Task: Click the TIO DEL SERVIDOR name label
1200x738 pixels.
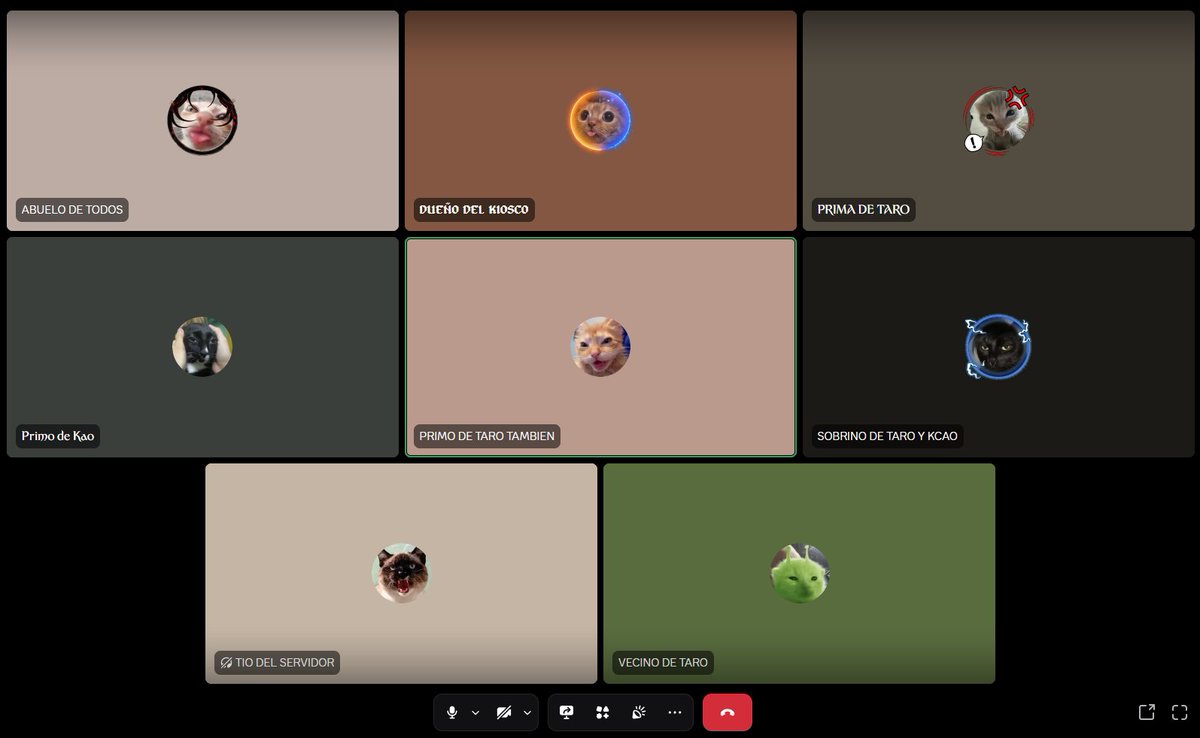Action: click(x=277, y=662)
